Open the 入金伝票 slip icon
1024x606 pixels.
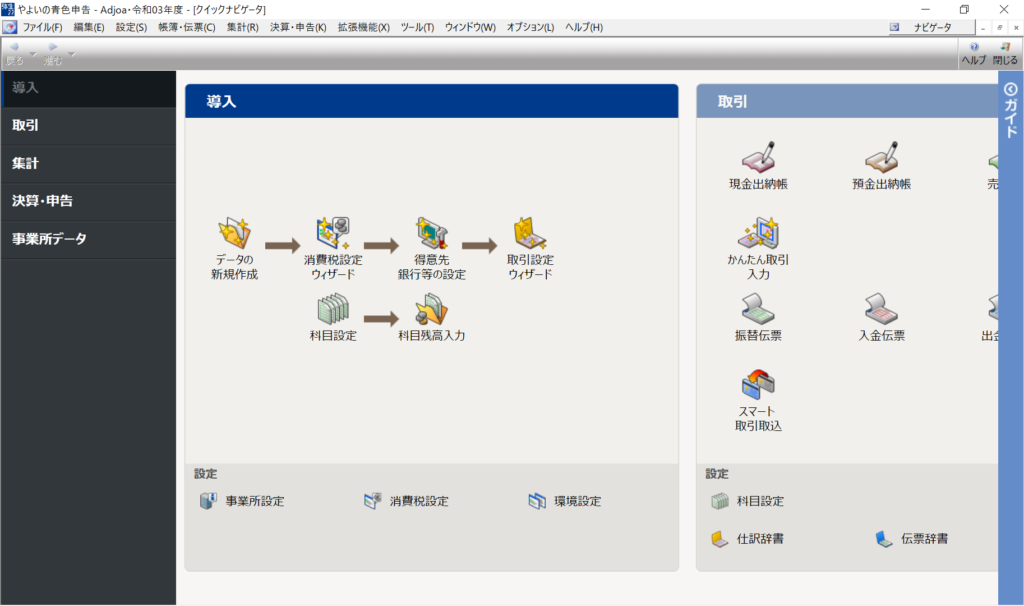[881, 309]
